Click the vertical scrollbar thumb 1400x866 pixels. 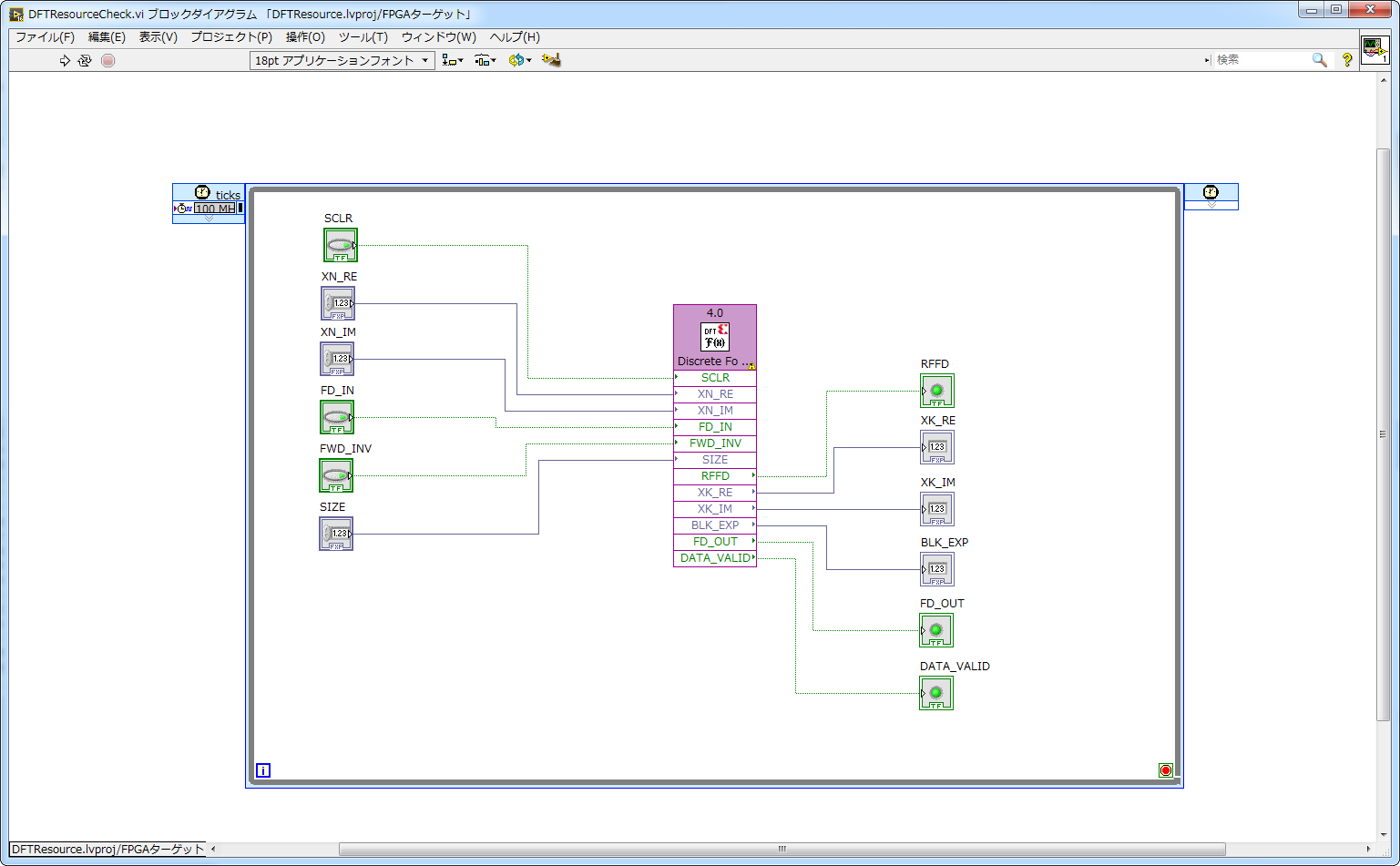1383,433
